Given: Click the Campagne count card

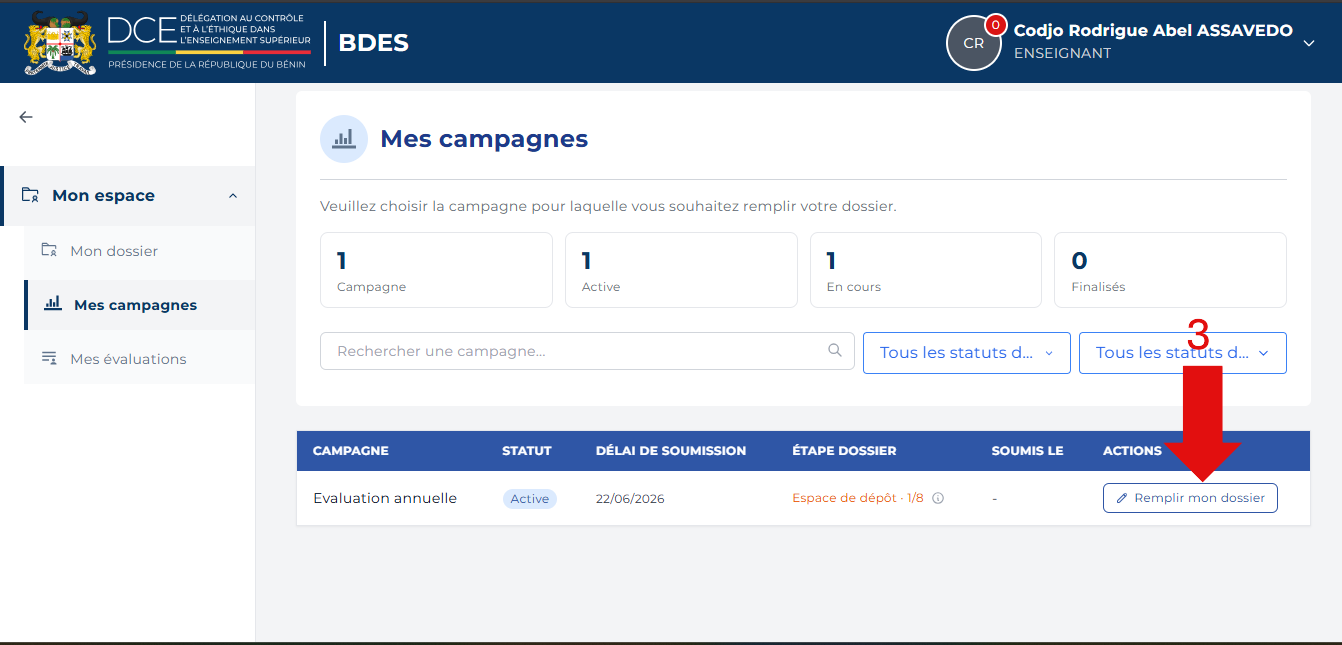Looking at the screenshot, I should coord(436,270).
